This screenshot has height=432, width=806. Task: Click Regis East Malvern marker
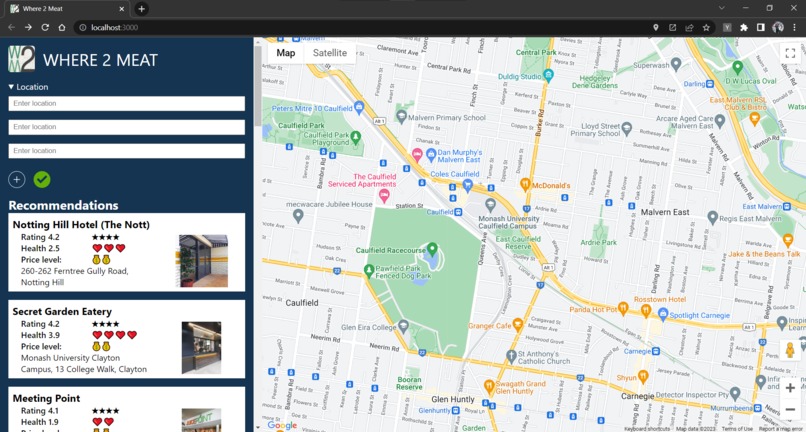pyautogui.click(x=712, y=217)
